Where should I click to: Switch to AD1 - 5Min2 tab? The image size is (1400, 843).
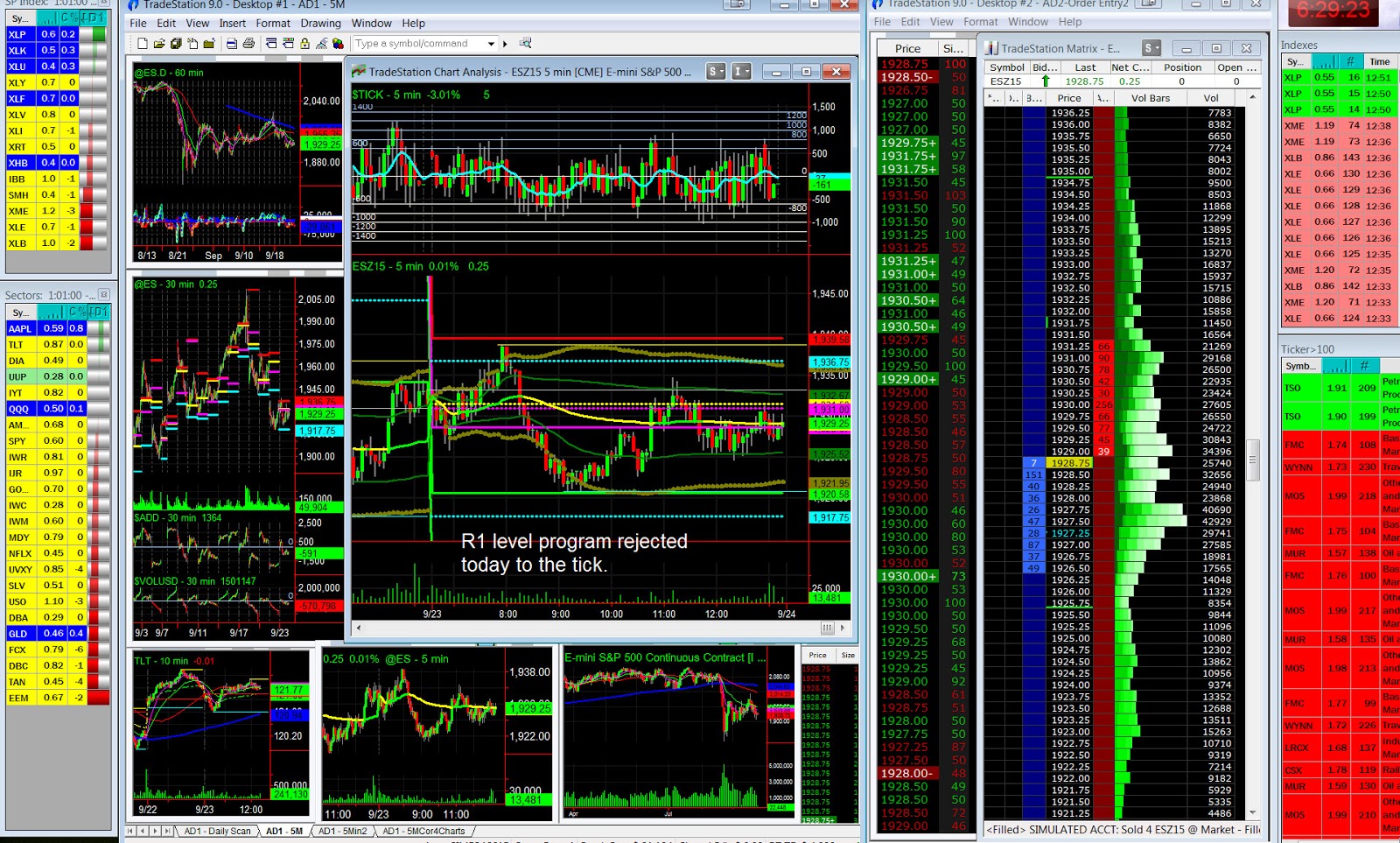click(x=342, y=831)
